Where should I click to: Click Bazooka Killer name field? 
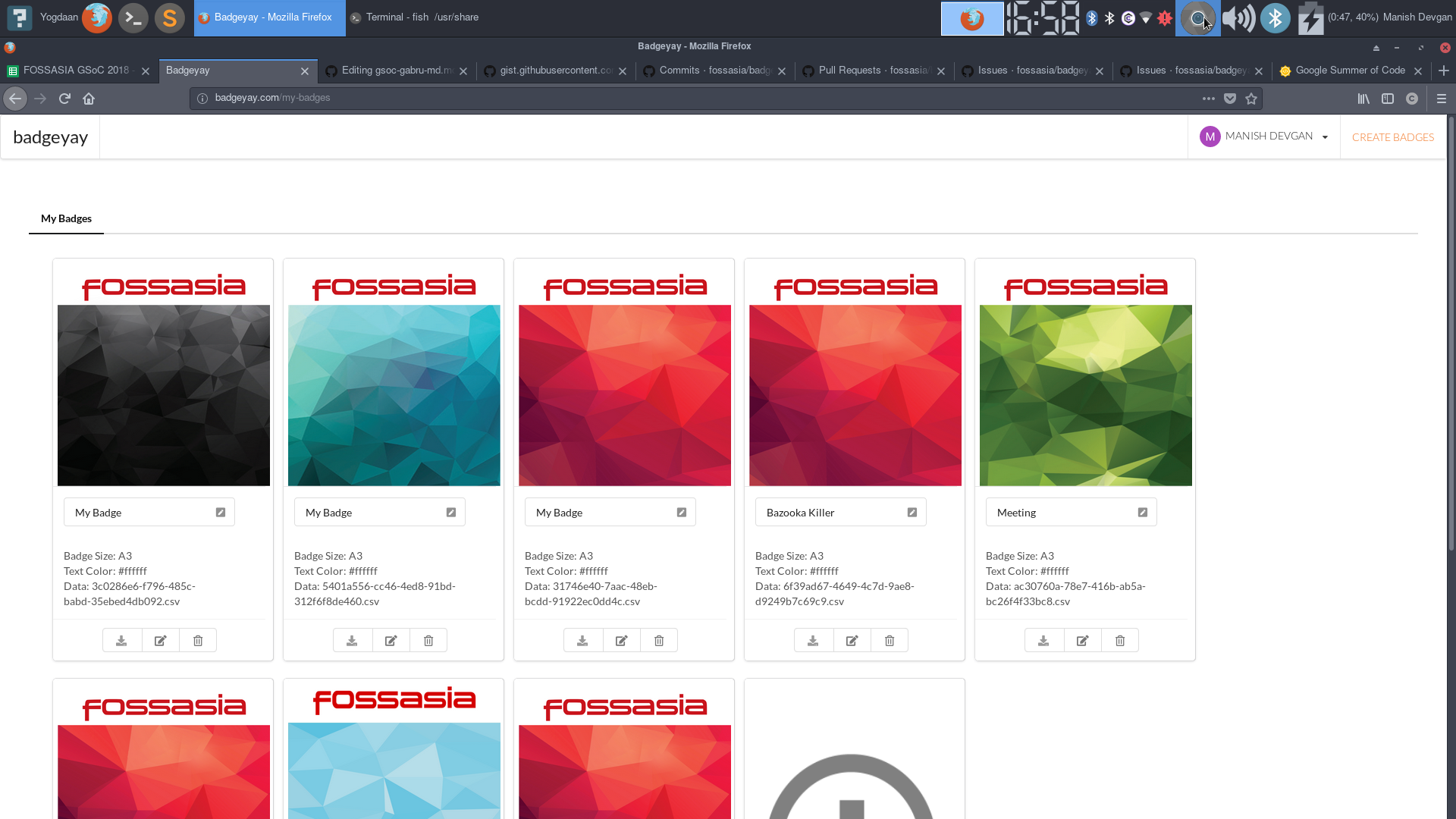(x=840, y=513)
